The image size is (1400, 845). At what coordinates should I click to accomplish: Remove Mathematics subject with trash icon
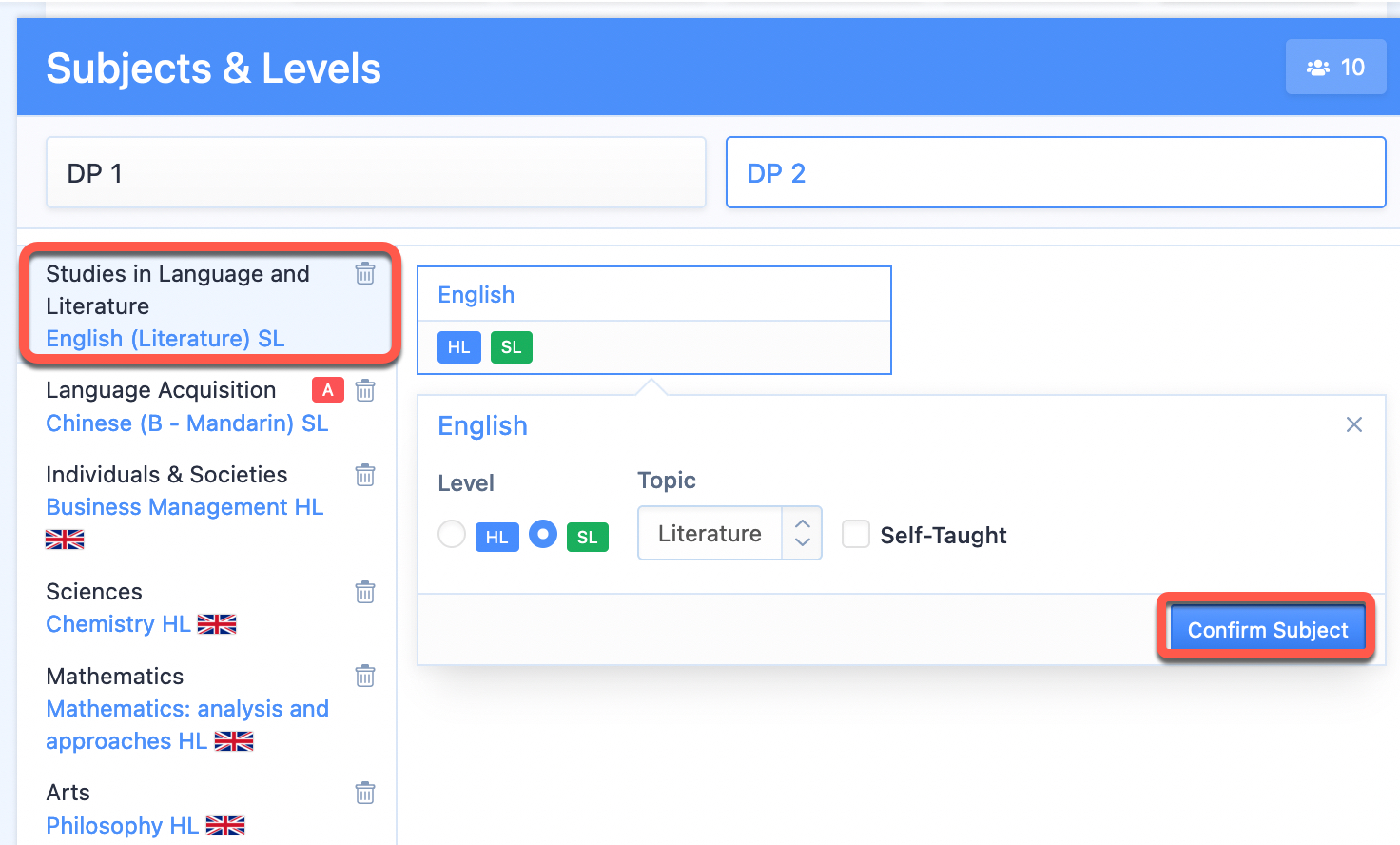coord(365,677)
